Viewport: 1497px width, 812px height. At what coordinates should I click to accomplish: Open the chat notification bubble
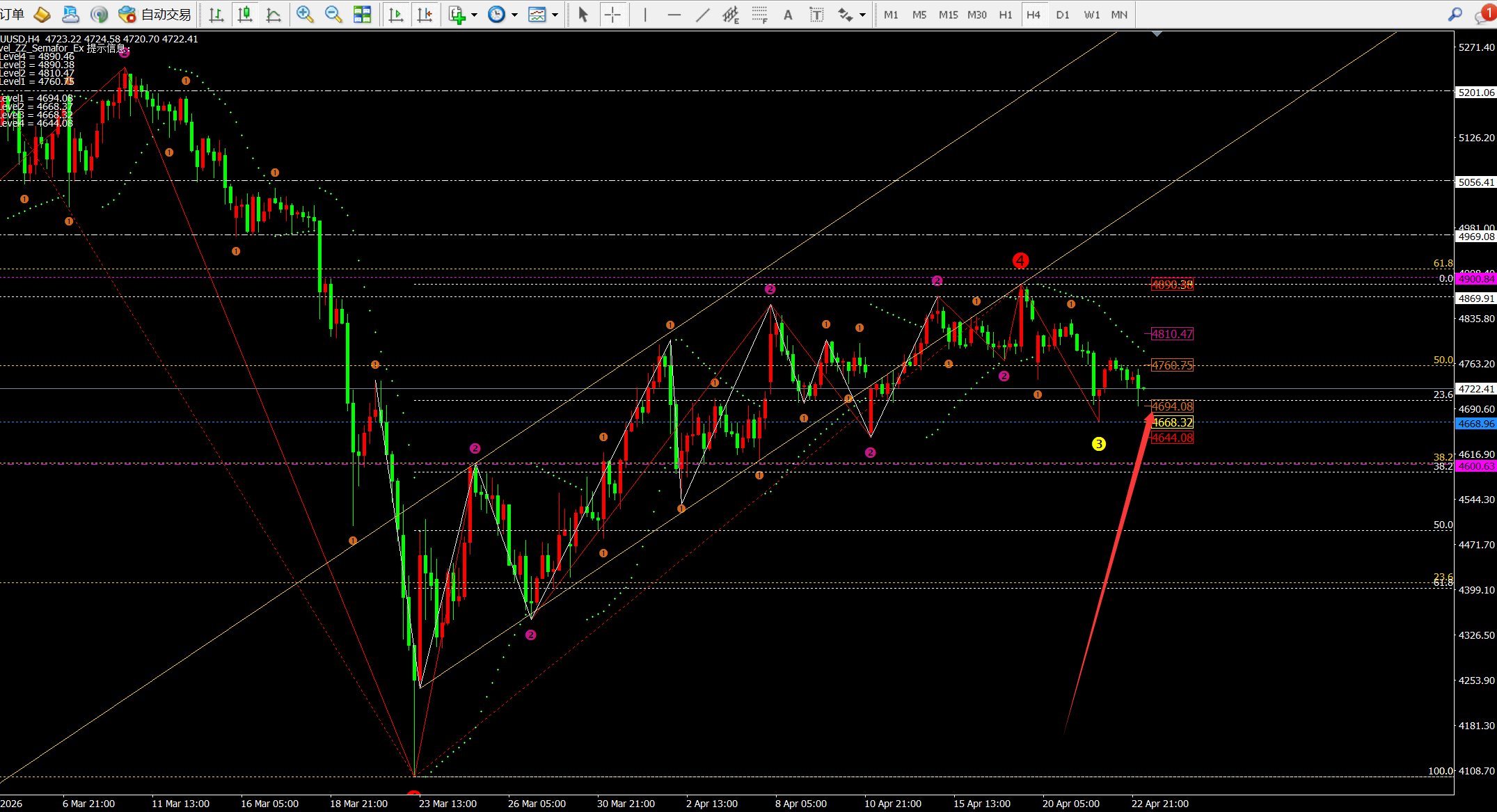[x=1484, y=15]
